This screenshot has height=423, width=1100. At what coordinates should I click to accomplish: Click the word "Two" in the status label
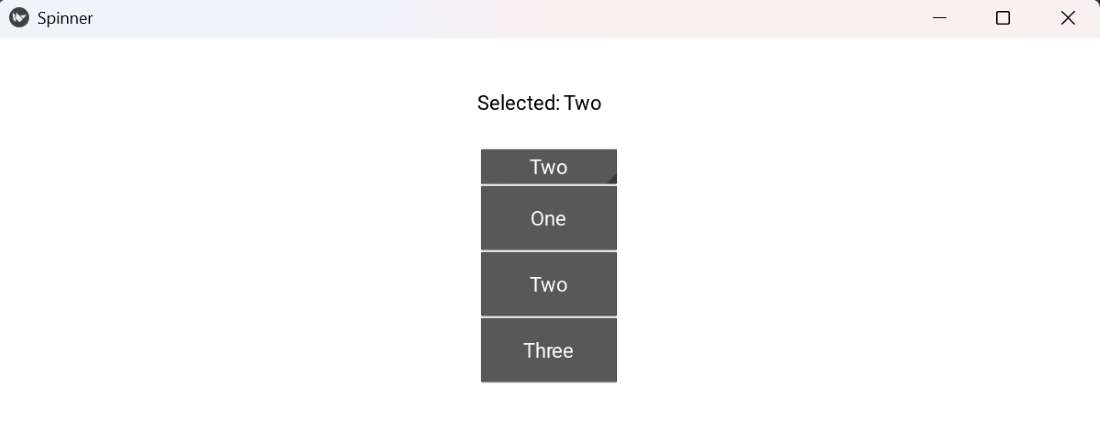point(583,103)
